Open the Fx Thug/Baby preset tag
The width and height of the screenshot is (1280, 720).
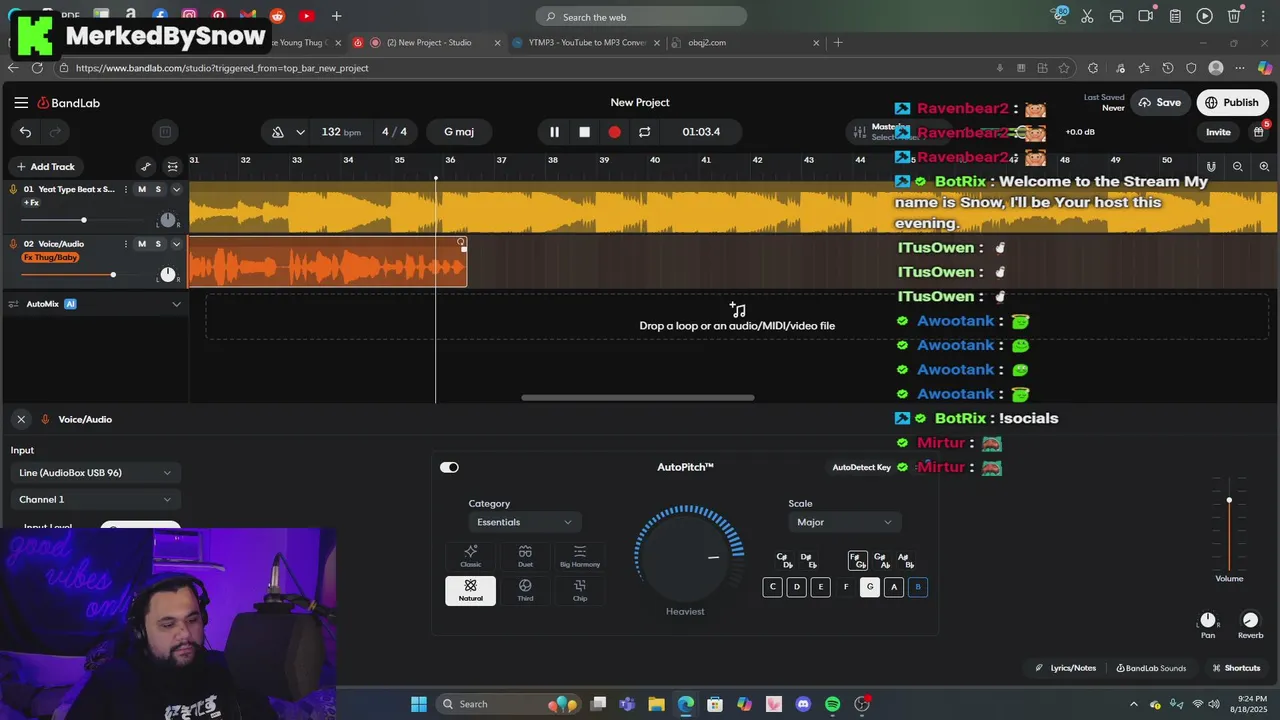pos(50,258)
